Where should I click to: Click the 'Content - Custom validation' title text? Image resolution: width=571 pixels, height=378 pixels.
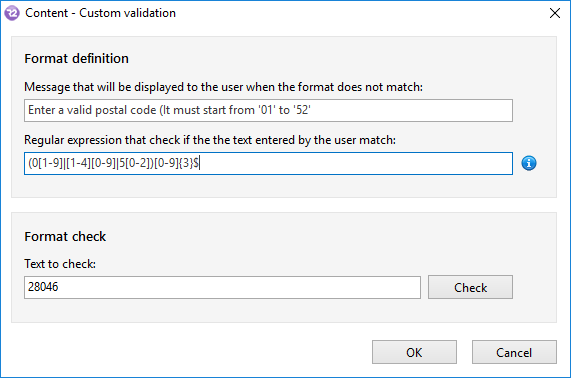pyautogui.click(x=101, y=13)
